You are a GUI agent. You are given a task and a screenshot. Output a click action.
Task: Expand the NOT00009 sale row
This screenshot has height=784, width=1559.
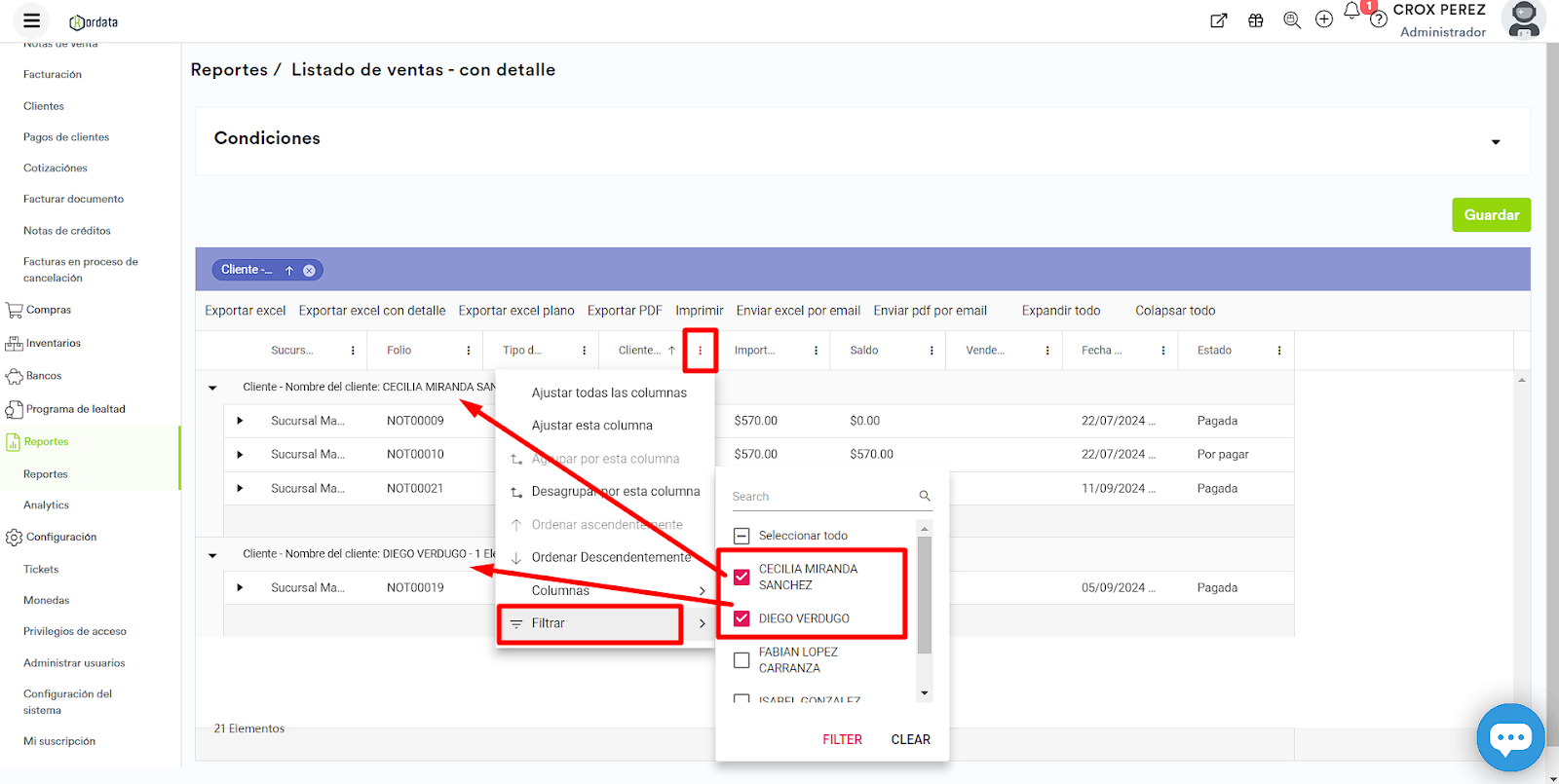click(240, 421)
